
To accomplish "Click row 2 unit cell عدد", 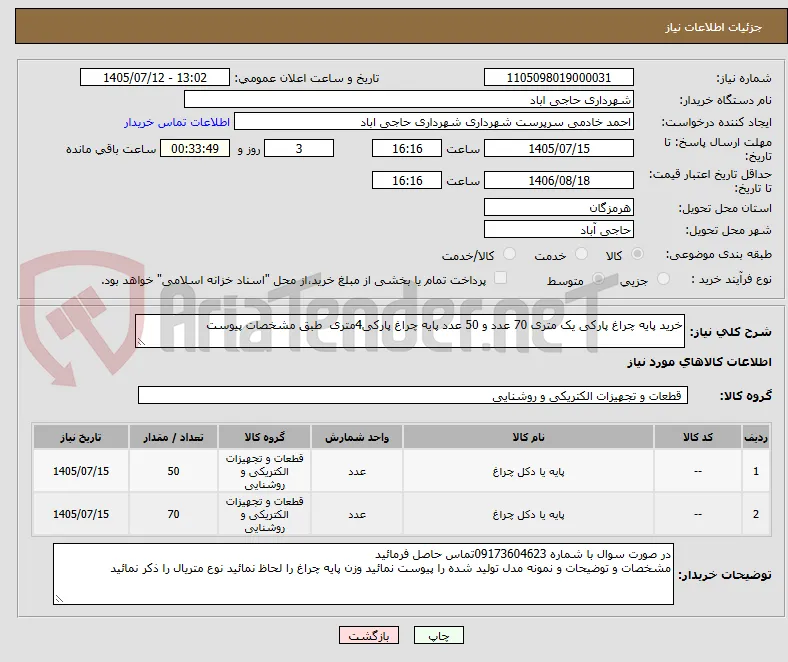I will pyautogui.click(x=357, y=514).
